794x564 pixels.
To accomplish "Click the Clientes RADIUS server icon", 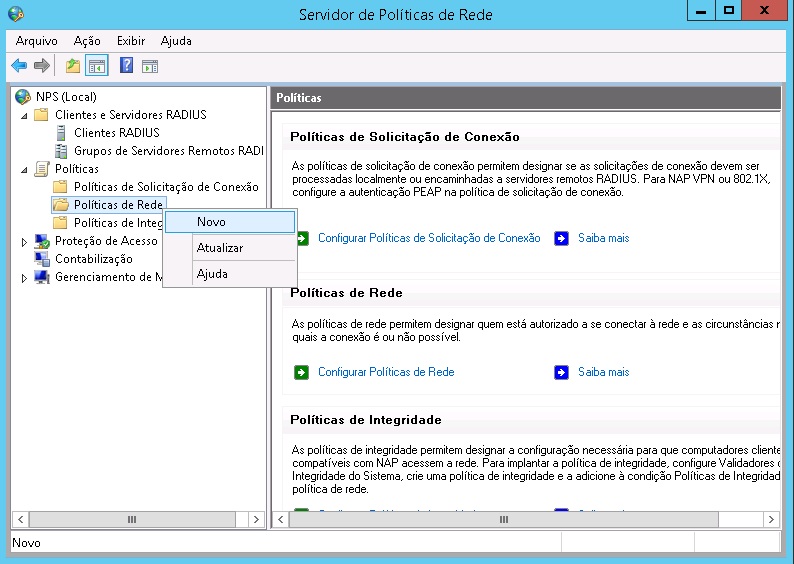I will pyautogui.click(x=61, y=133).
